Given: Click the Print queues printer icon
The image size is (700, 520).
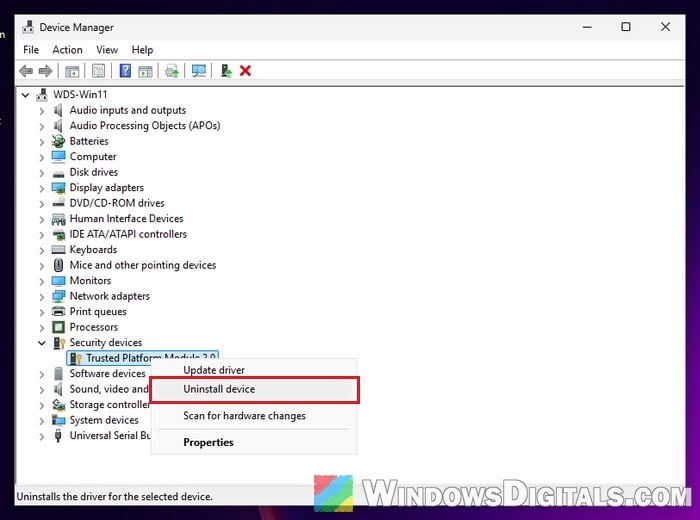Looking at the screenshot, I should [x=58, y=312].
